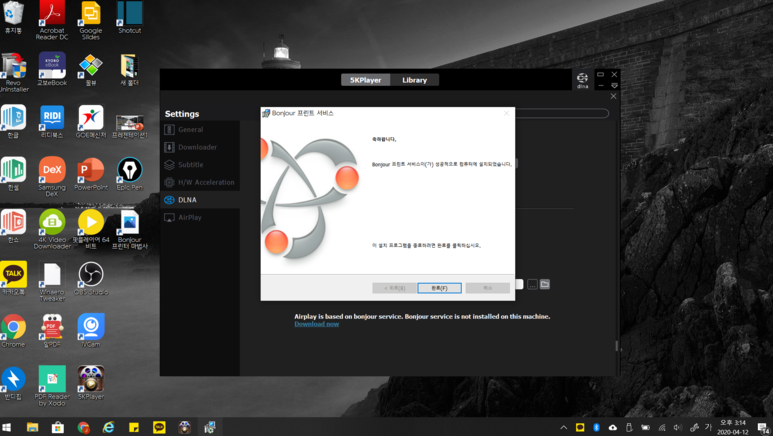The width and height of the screenshot is (773, 436).
Task: Open the Epic Pen desktop icon
Action: (130, 174)
